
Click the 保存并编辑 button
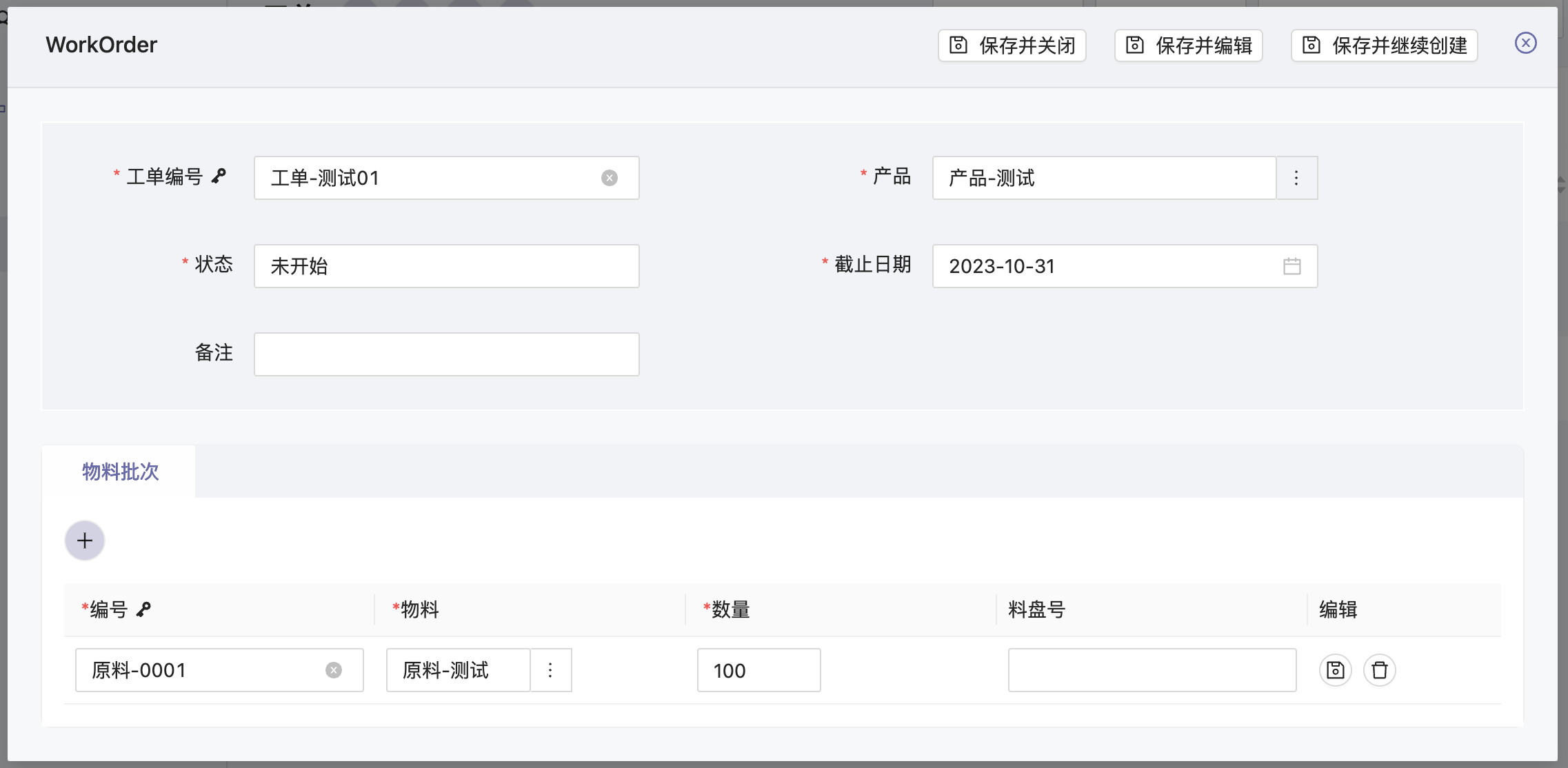(x=1188, y=46)
